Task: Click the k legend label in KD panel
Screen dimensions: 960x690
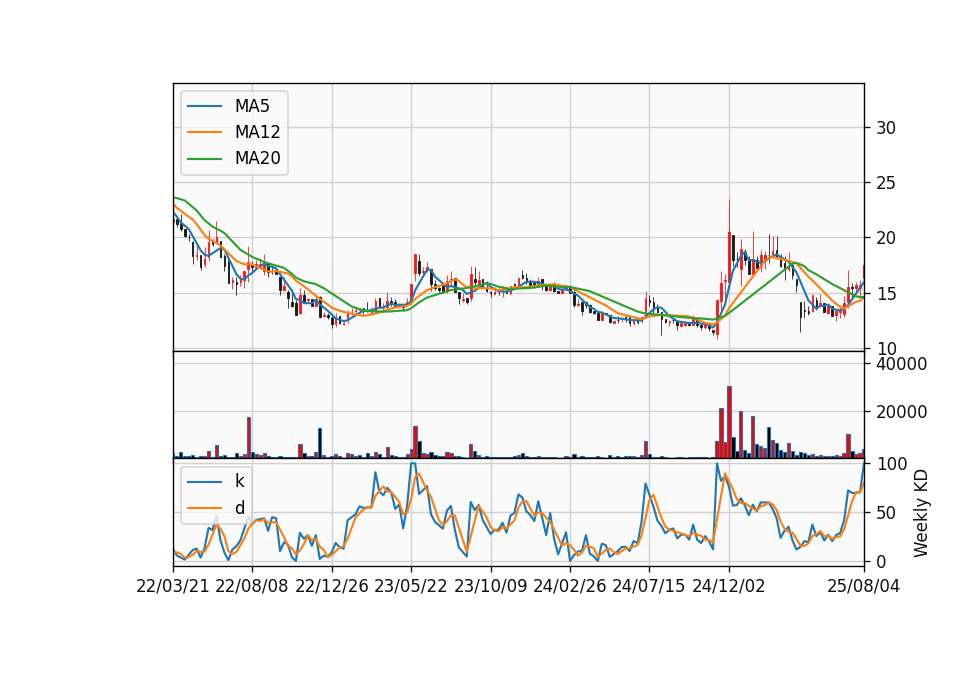Action: point(239,481)
